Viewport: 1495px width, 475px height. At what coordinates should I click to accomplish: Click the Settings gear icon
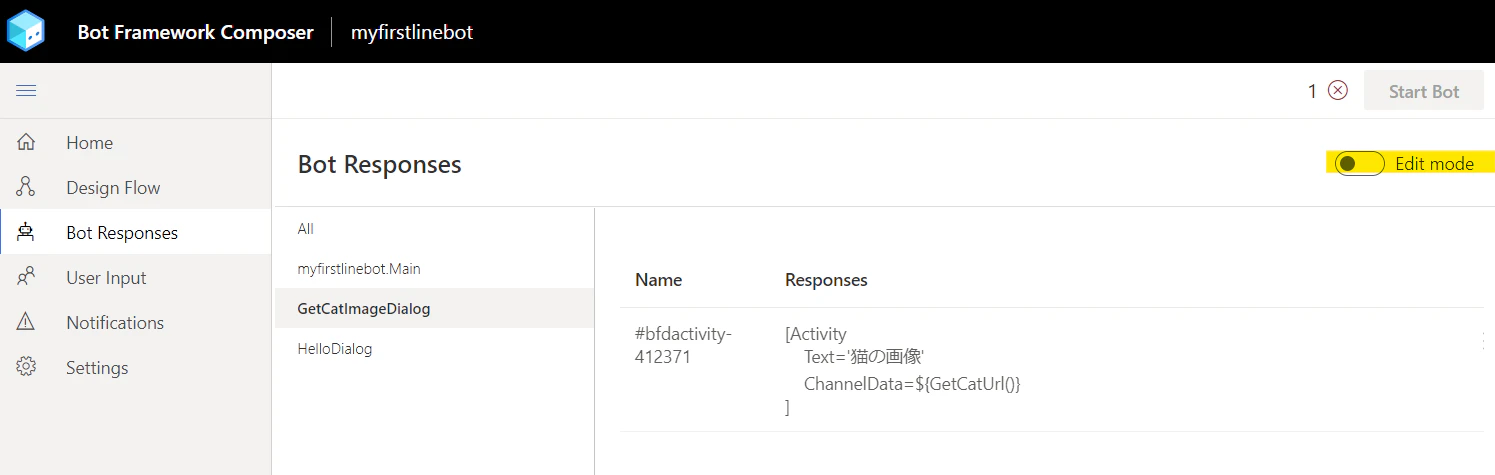click(26, 367)
